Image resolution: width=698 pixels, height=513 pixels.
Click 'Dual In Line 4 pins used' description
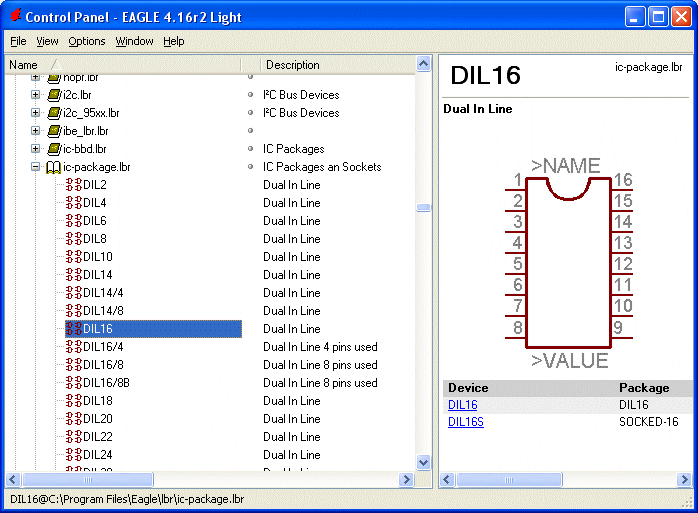pyautogui.click(x=320, y=346)
